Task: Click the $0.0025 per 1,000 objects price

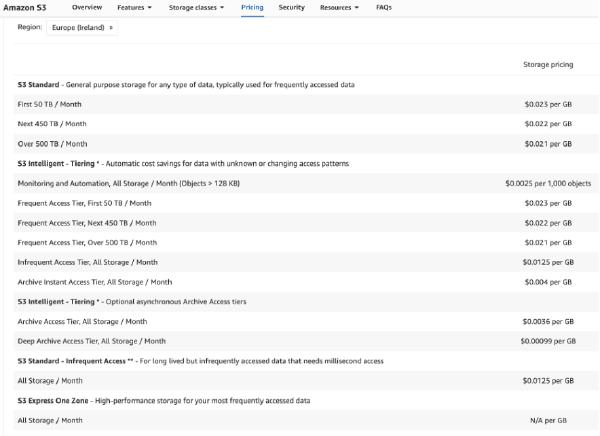Action: tap(548, 183)
